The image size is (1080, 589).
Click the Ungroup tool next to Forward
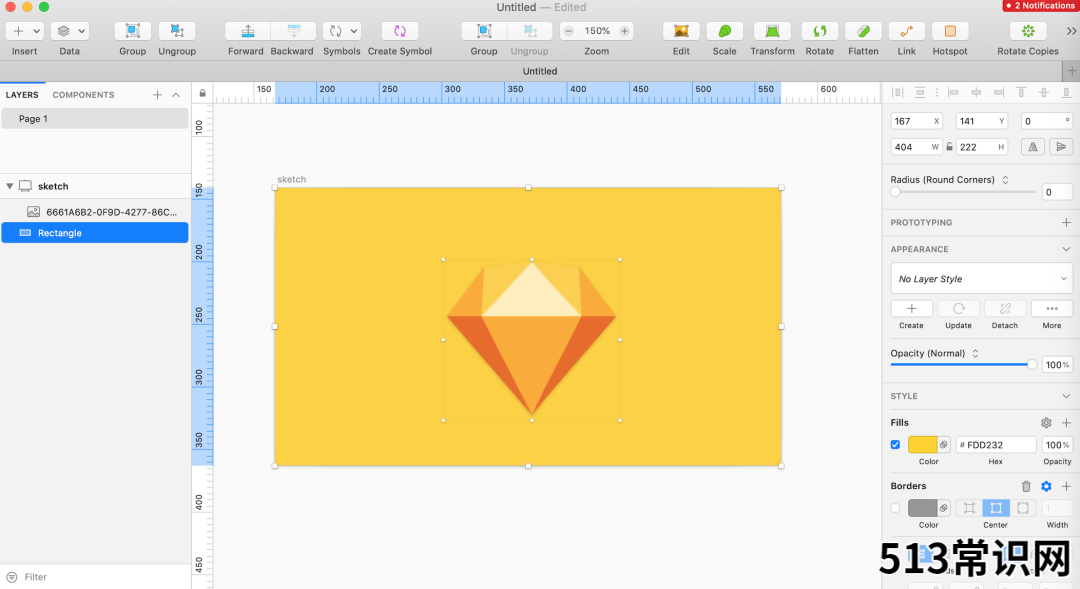(x=177, y=31)
